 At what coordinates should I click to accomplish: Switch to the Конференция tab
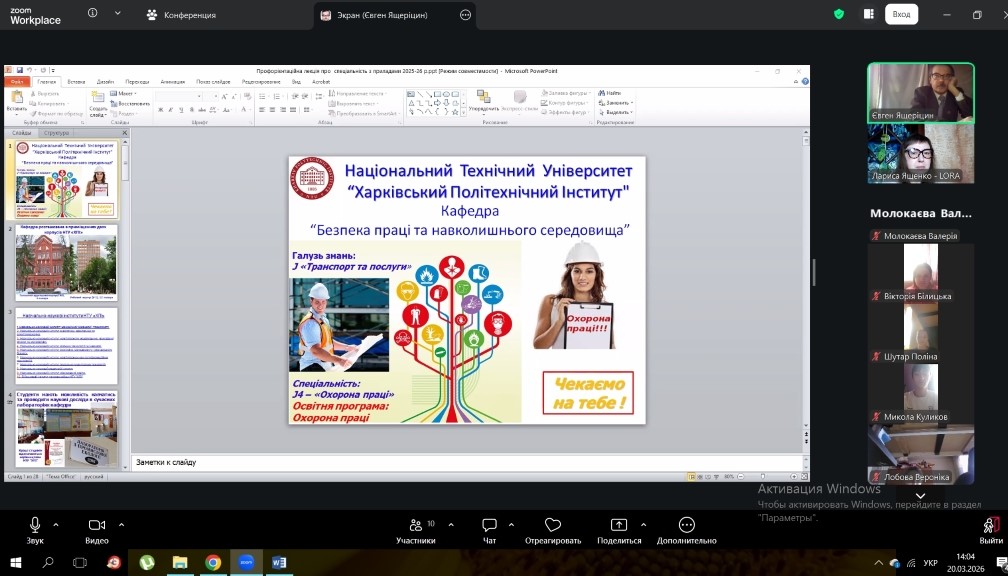coord(180,15)
